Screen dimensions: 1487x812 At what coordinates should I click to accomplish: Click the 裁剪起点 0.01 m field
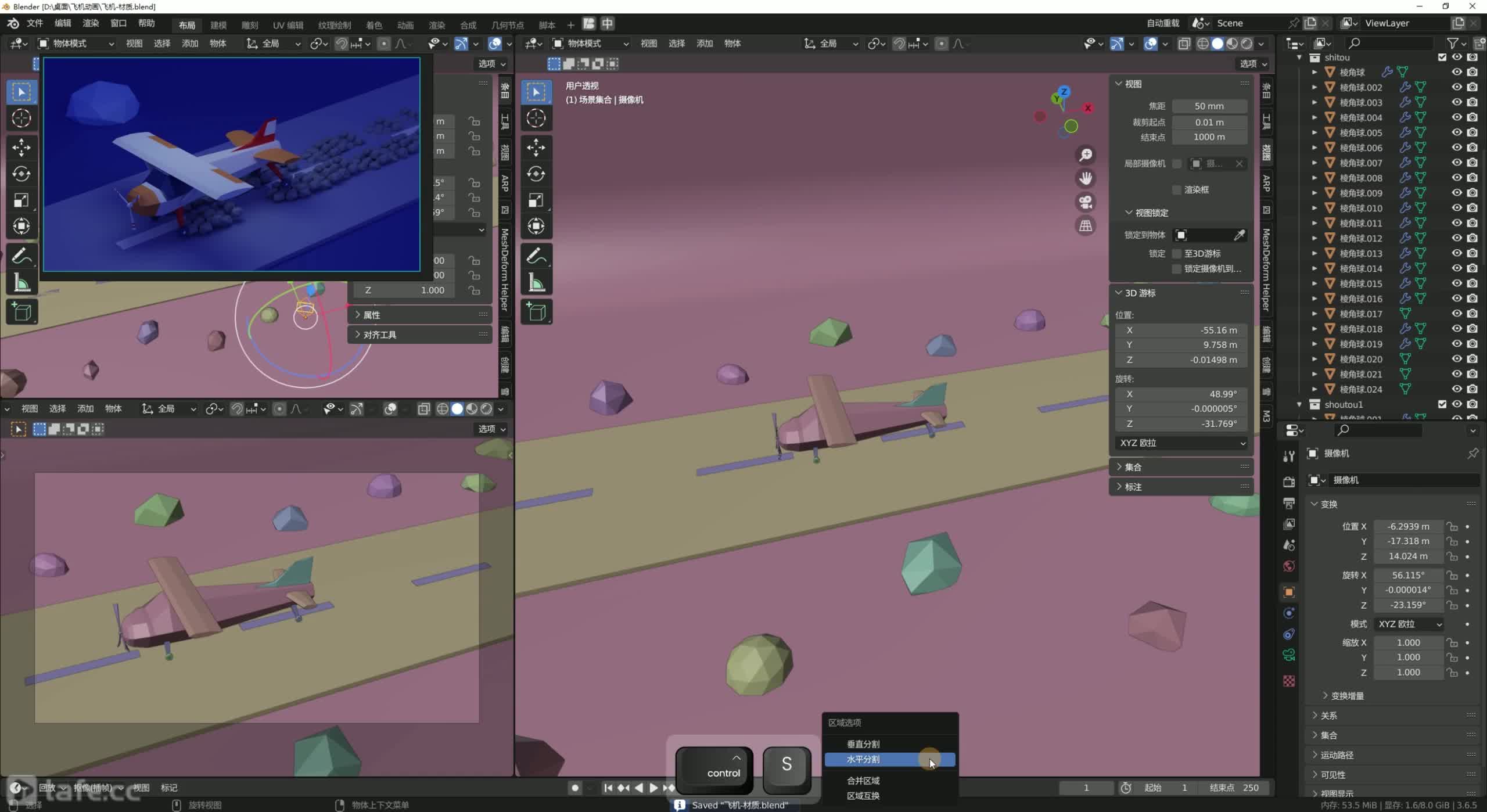click(1209, 122)
